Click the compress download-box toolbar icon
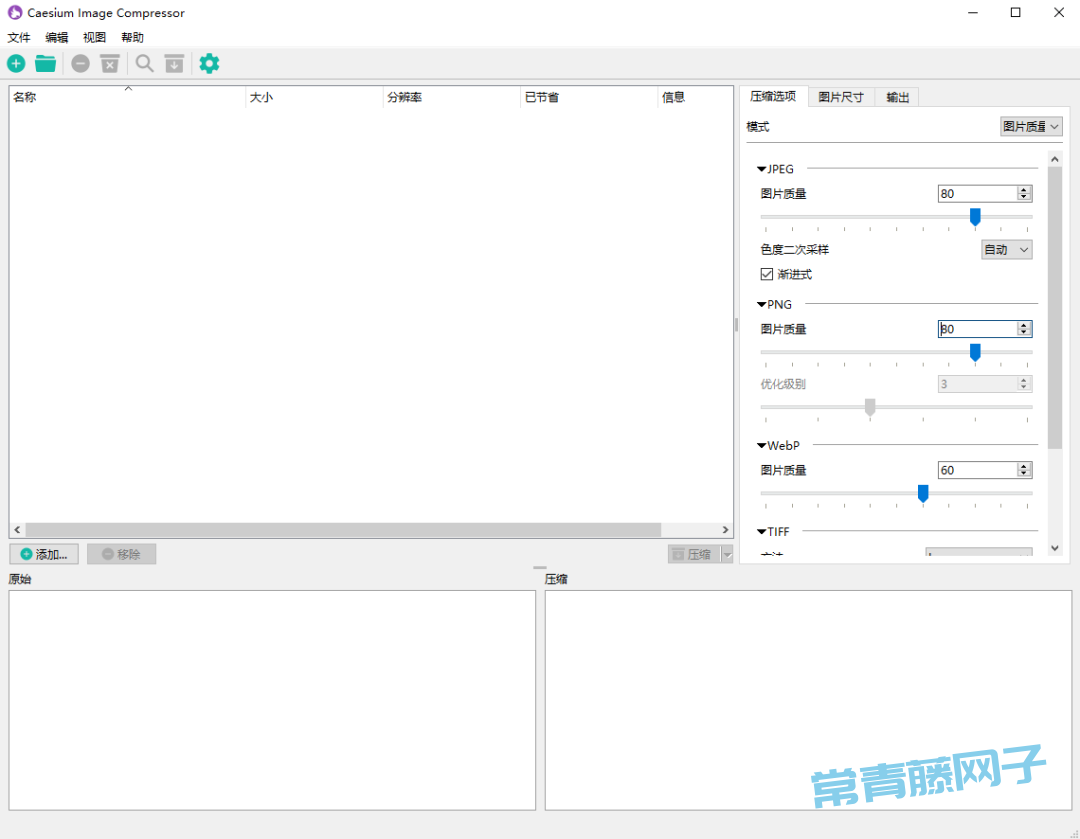 174,64
